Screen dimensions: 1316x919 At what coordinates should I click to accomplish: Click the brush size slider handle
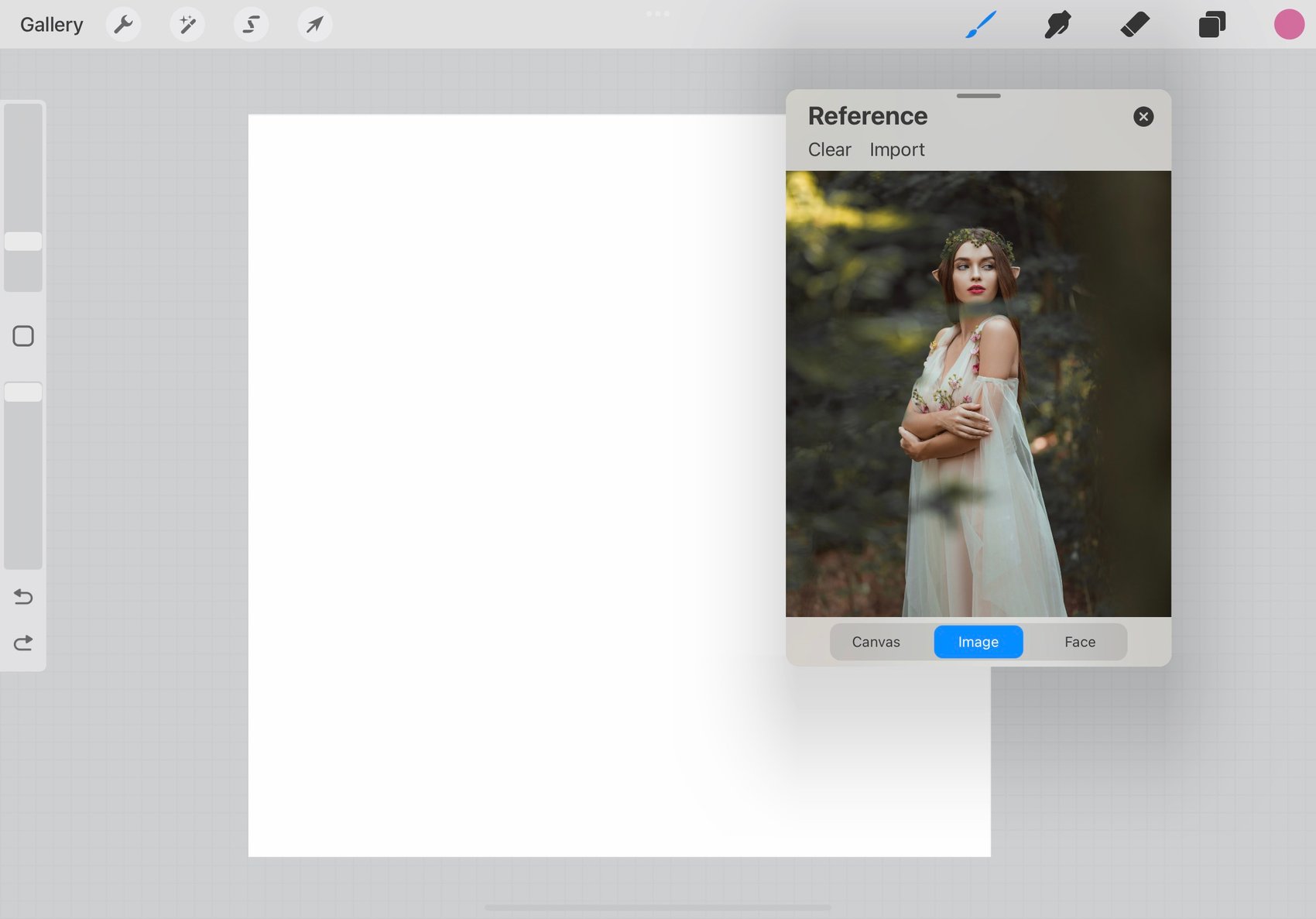click(23, 241)
